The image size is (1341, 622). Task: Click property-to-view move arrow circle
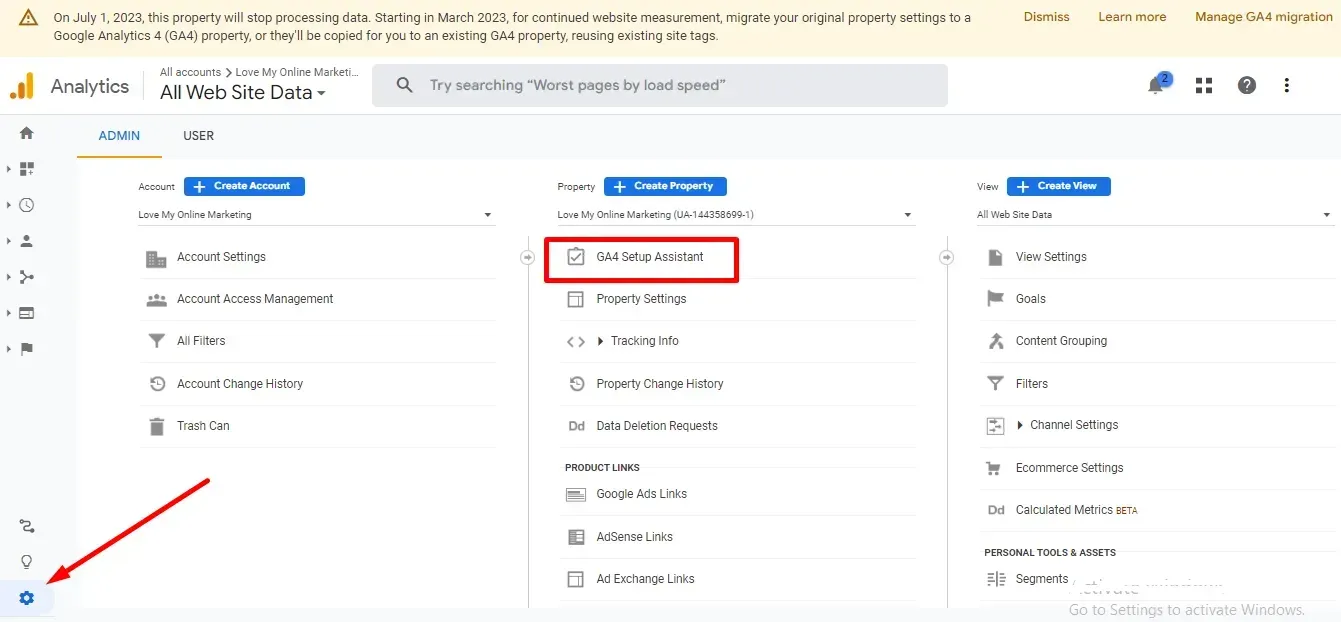point(947,258)
